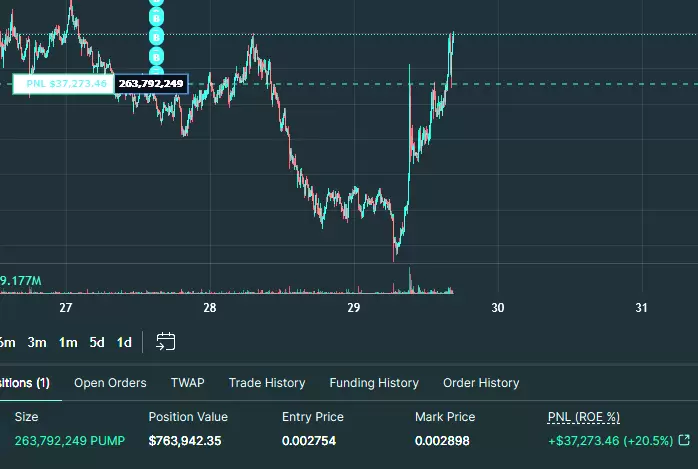Switch to the Open Orders tab
Screen dimensions: 698x469
coord(110,383)
